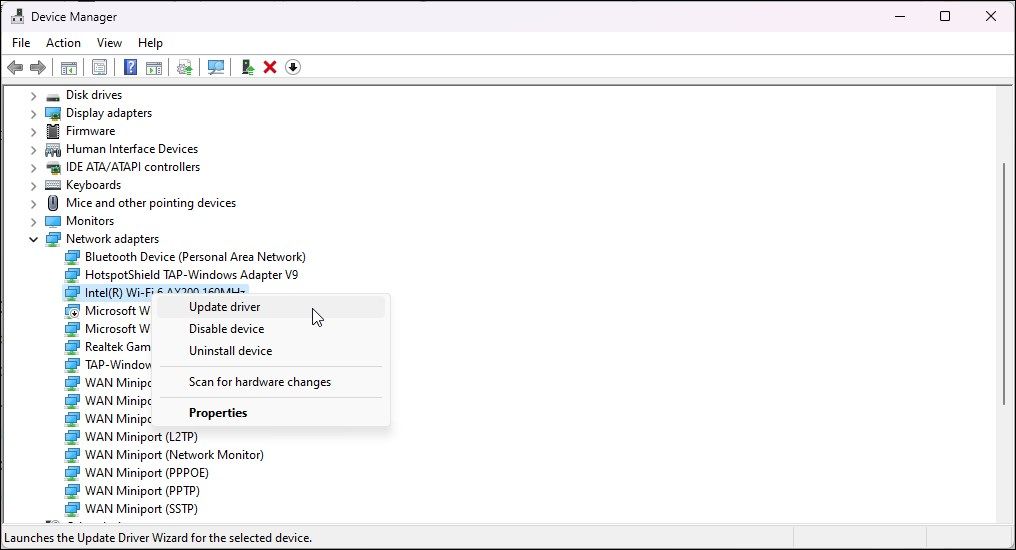The height and width of the screenshot is (550, 1016).
Task: Maximize the Device Manager window
Action: (x=945, y=16)
